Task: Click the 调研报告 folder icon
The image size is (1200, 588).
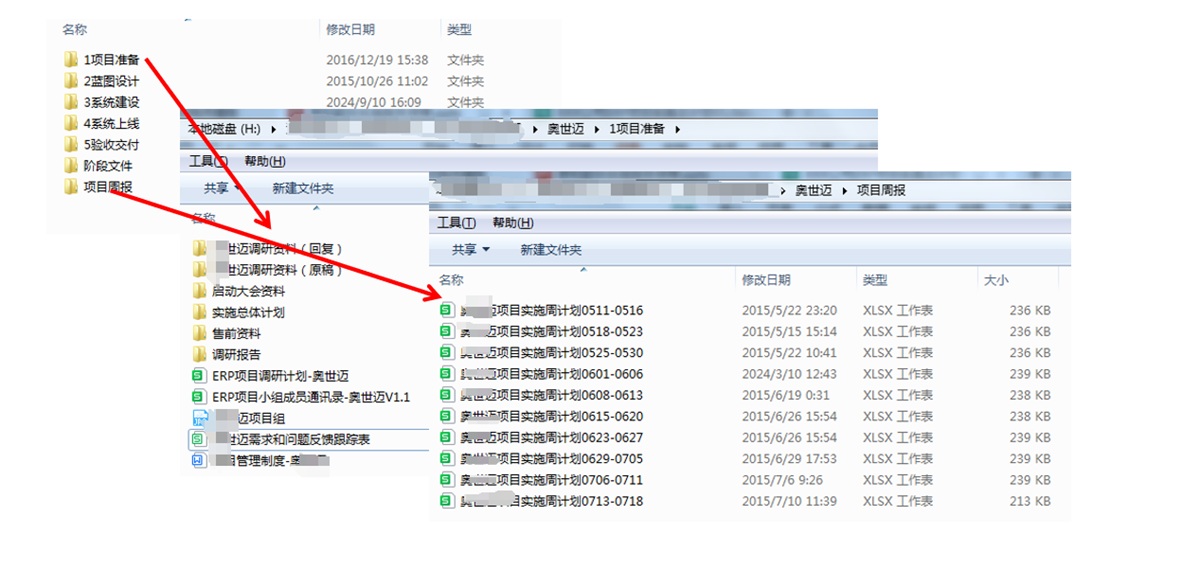Action: pos(200,355)
